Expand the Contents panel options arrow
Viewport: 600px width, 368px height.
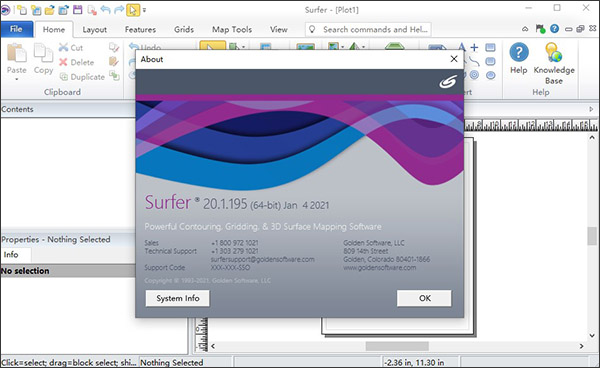591,109
